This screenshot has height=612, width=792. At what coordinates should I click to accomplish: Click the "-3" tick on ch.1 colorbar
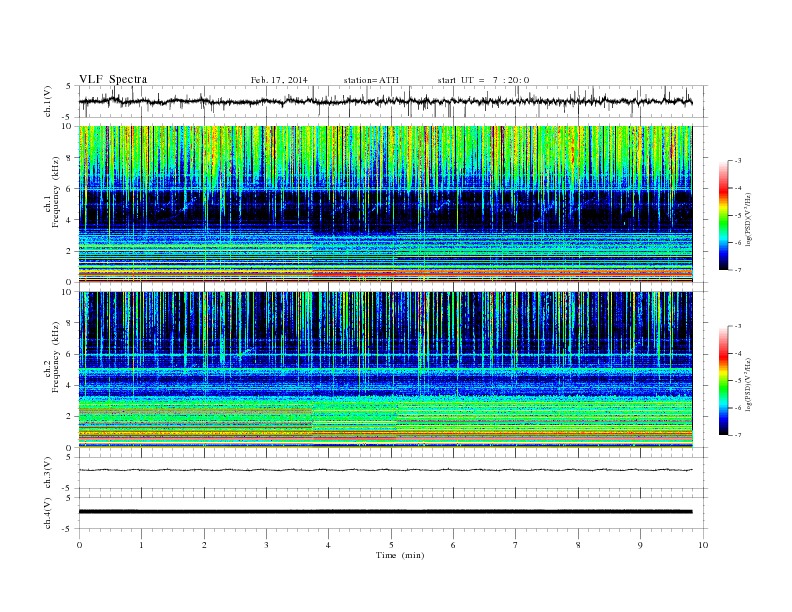coord(737,161)
